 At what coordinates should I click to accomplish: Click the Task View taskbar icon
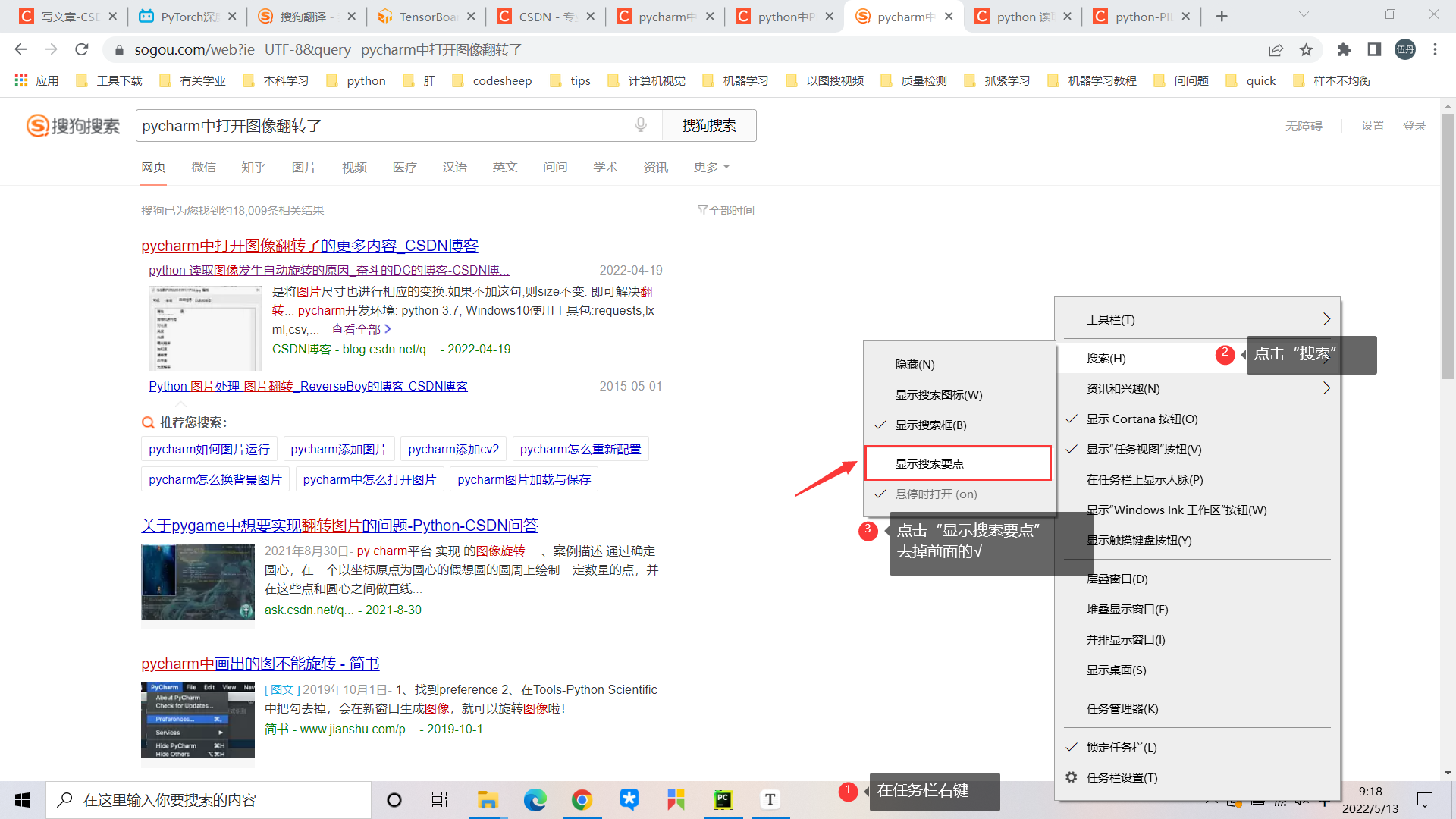(440, 799)
